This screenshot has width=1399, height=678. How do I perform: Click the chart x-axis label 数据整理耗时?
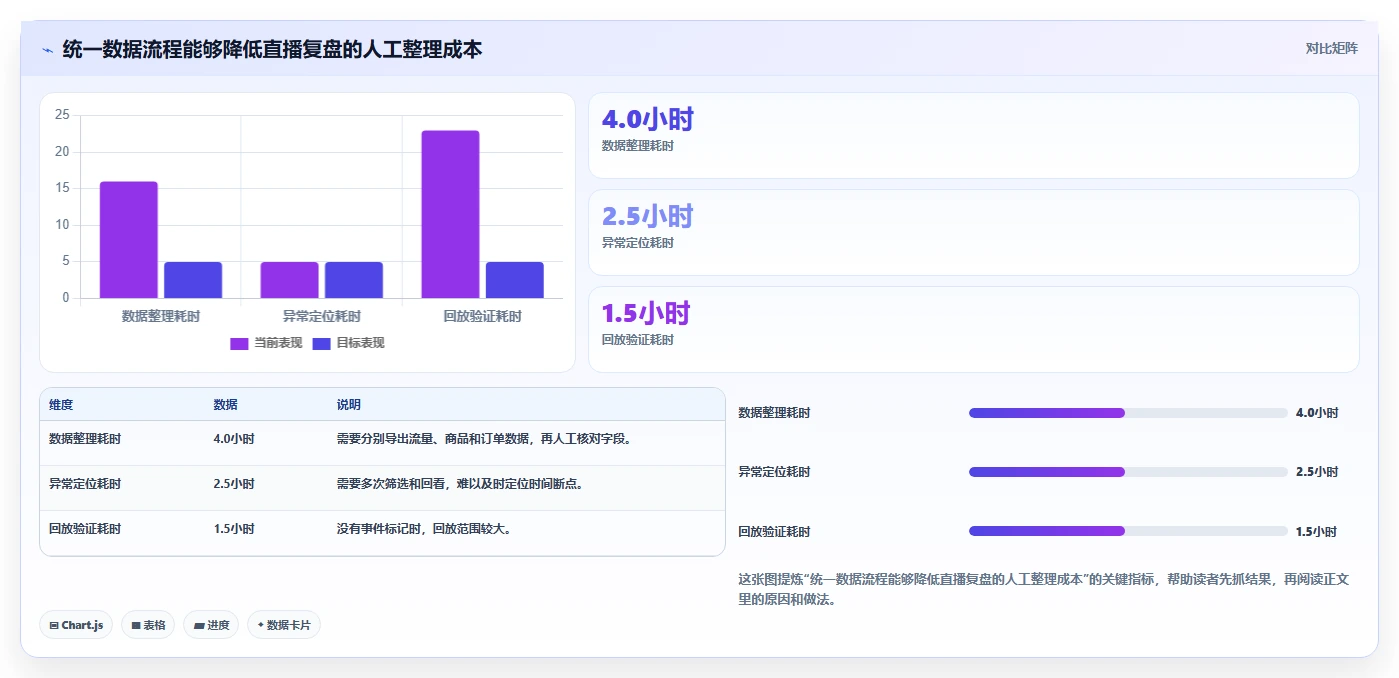[x=161, y=316]
